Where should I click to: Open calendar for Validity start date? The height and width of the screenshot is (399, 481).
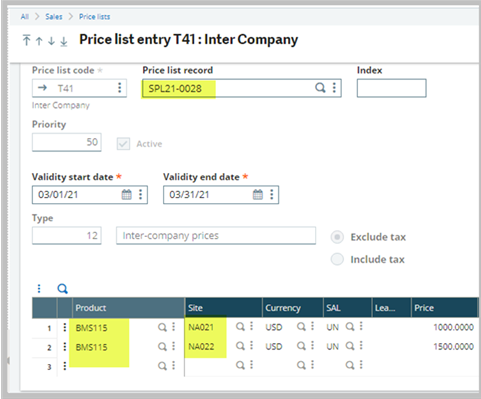point(127,194)
